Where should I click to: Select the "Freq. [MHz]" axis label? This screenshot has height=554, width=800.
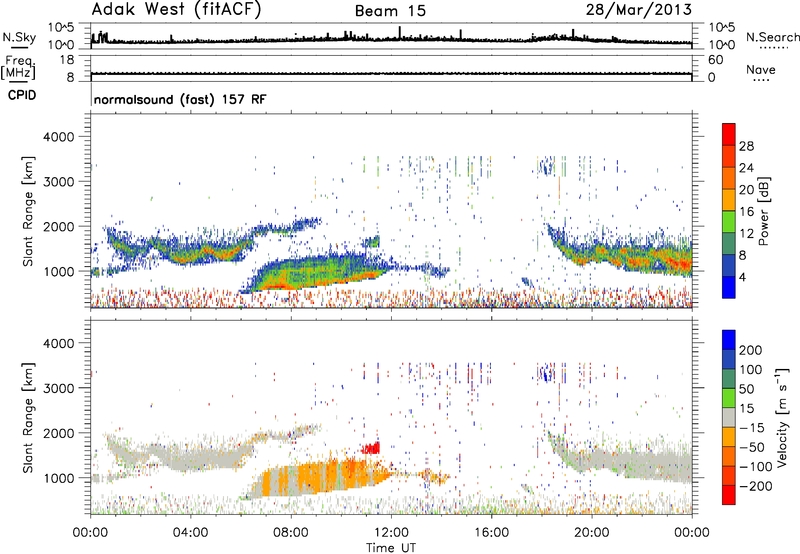click(19, 67)
